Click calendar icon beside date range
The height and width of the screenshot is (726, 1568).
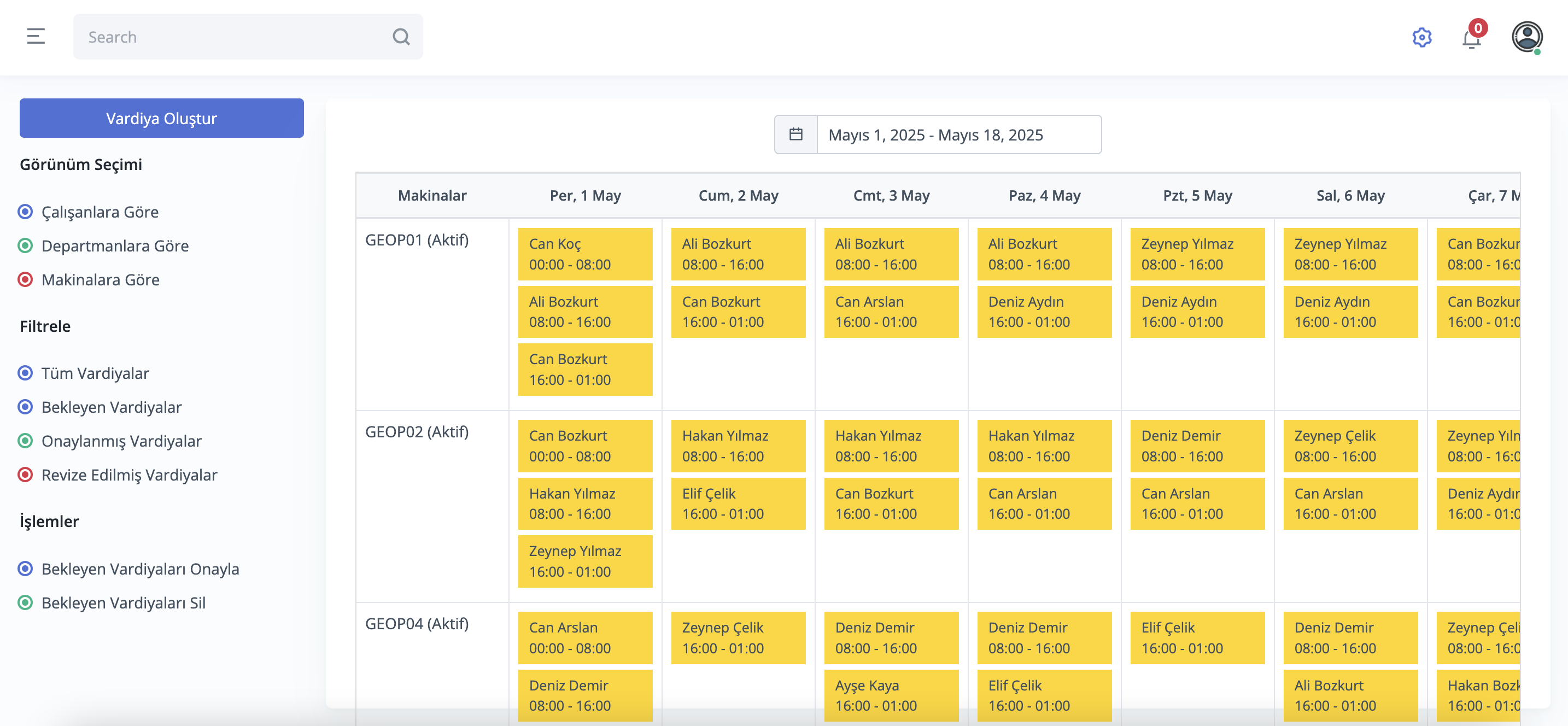[795, 134]
